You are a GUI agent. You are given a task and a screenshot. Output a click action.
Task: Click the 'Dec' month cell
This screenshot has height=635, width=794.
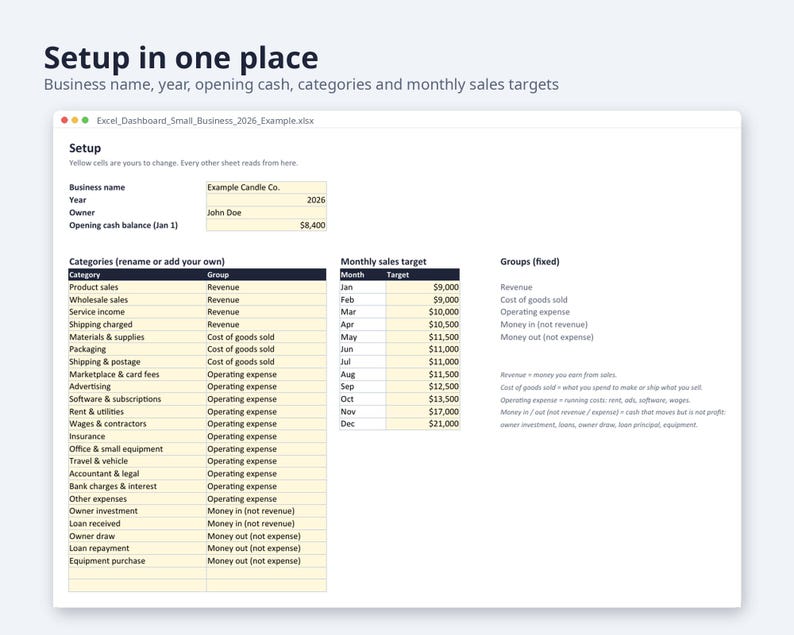coord(363,424)
